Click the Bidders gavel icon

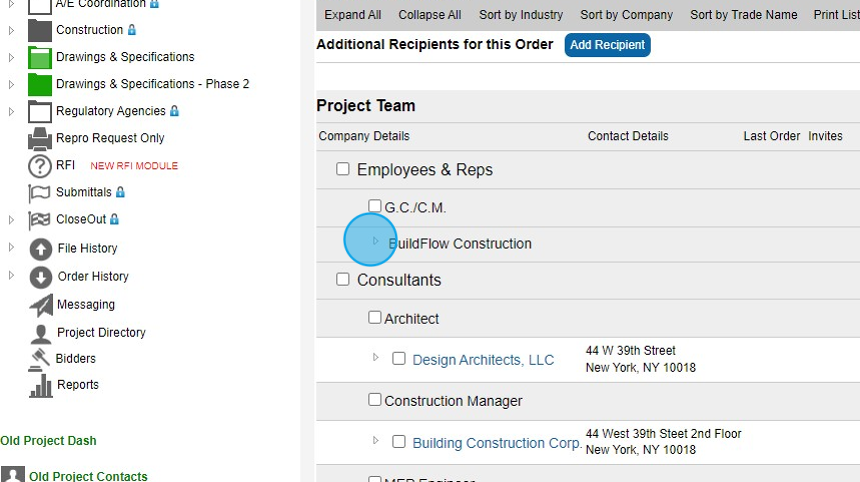[40, 358]
